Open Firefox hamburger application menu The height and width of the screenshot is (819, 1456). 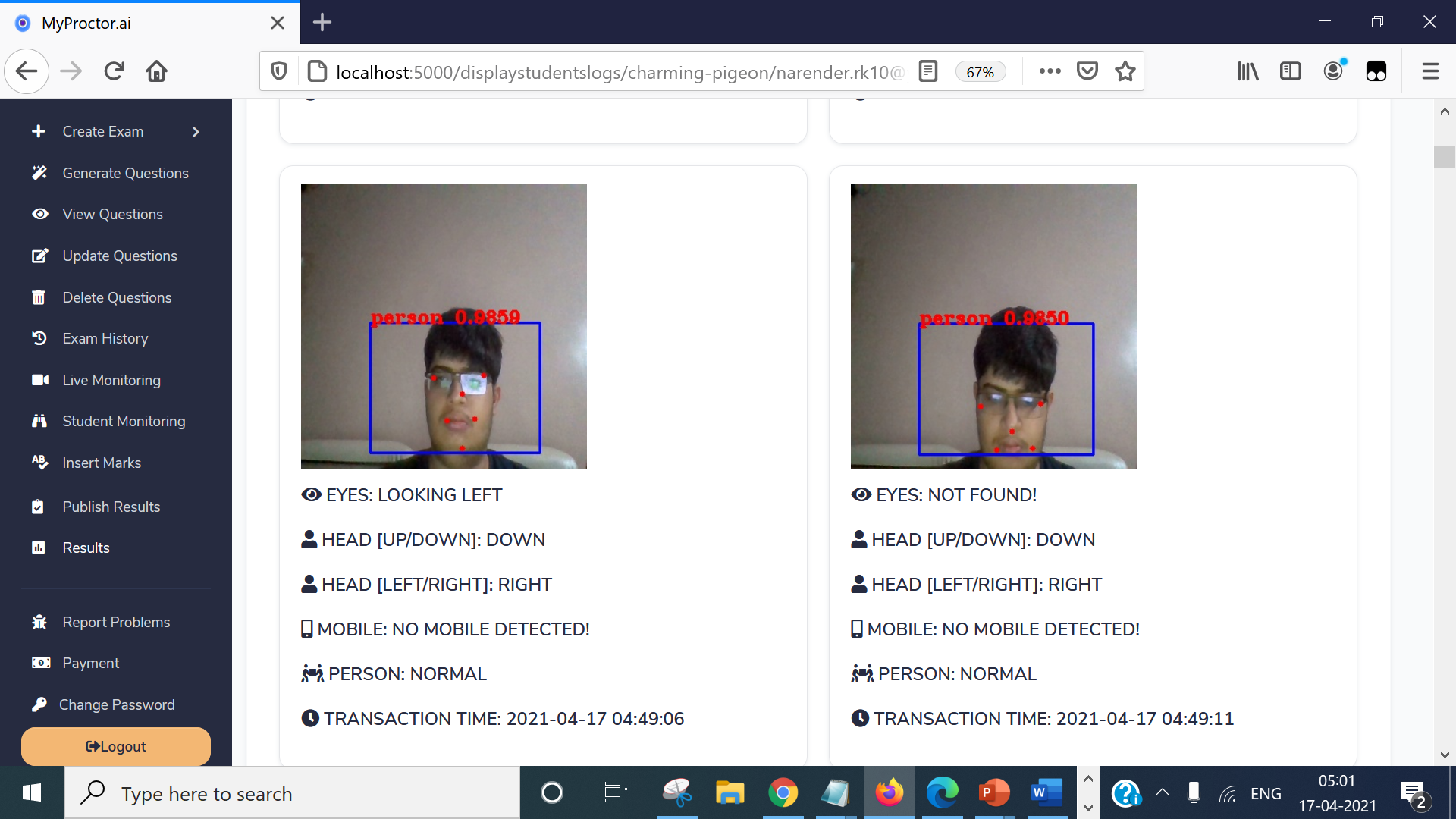tap(1430, 71)
